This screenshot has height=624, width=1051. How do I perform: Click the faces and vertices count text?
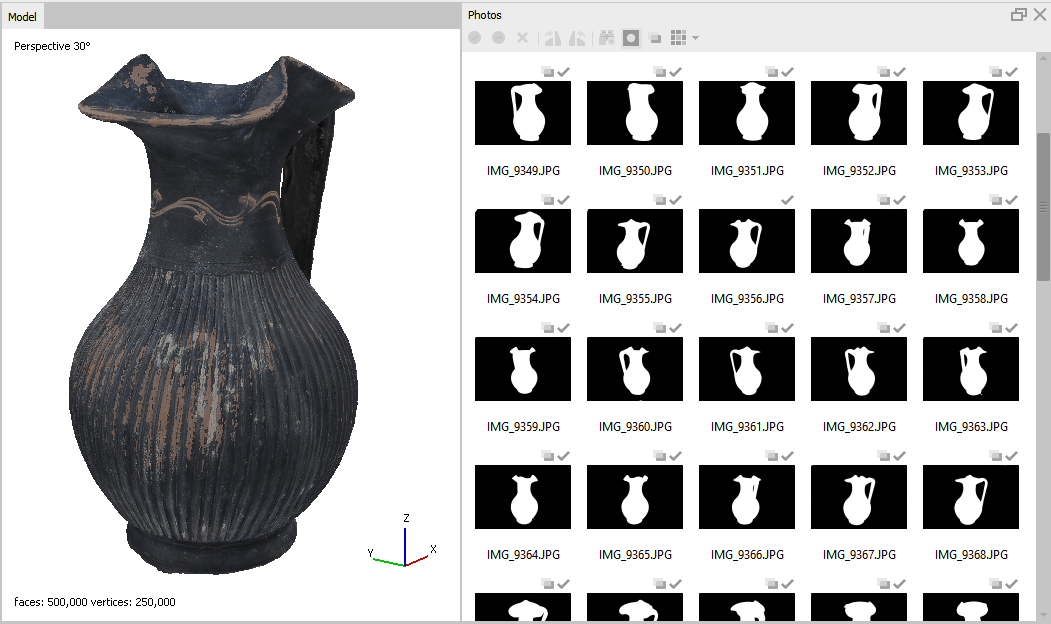(x=95, y=602)
